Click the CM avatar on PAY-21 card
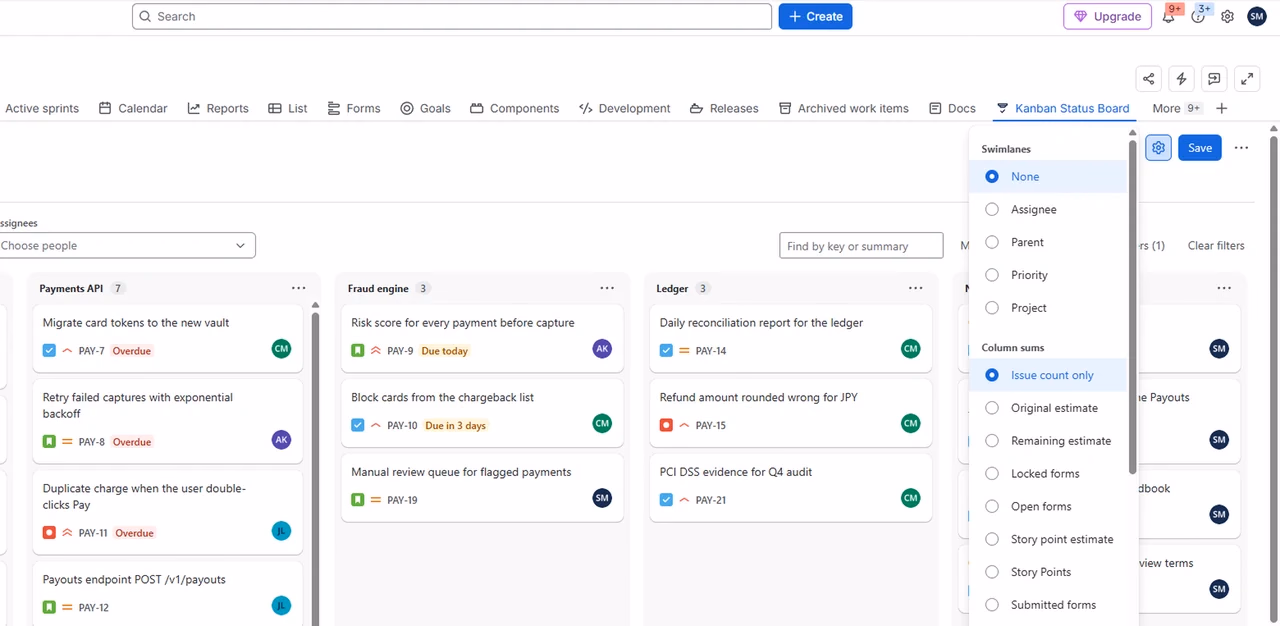Screen dimensions: 1280x626 (x=910, y=497)
